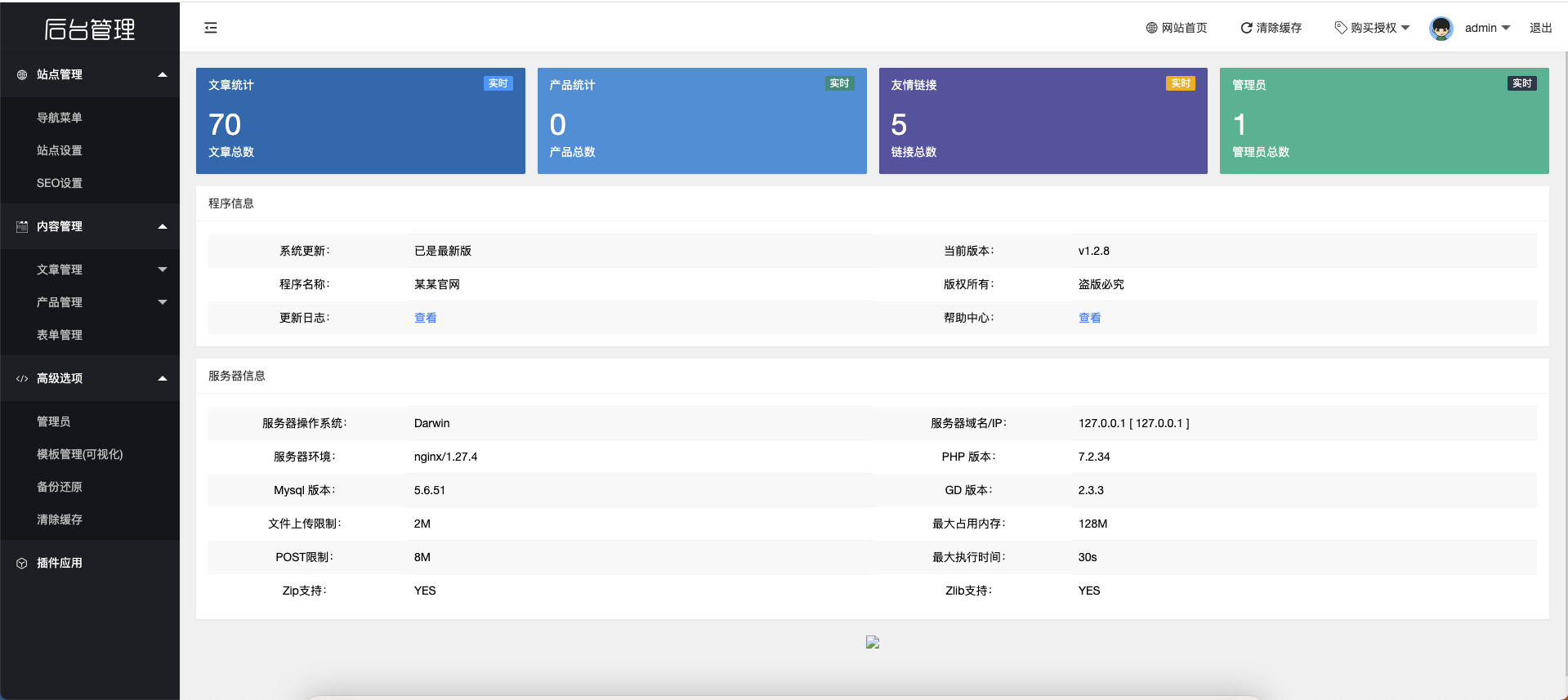Click the OS value Darwin

click(x=431, y=423)
